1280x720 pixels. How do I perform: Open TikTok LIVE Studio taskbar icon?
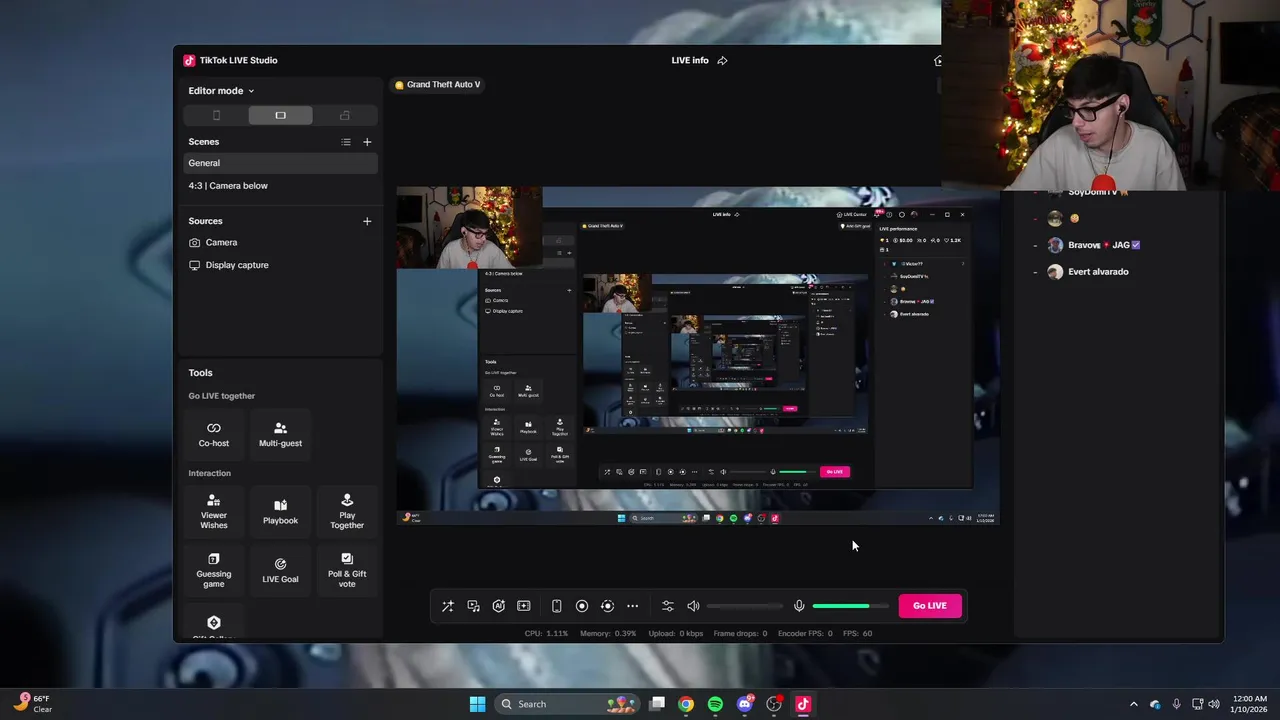[802, 704]
